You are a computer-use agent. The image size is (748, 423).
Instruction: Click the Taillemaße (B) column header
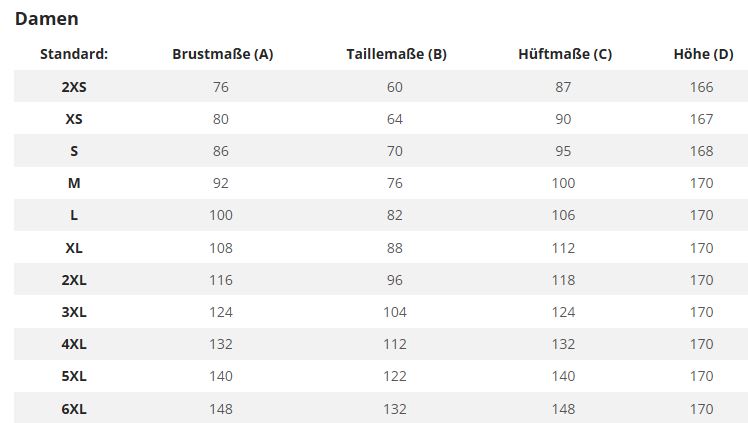pos(396,54)
